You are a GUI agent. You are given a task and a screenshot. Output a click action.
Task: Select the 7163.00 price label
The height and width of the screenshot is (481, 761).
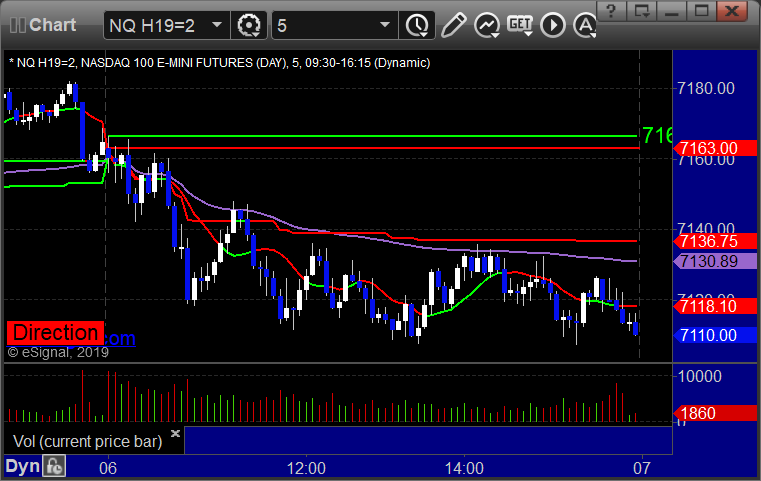(715, 148)
